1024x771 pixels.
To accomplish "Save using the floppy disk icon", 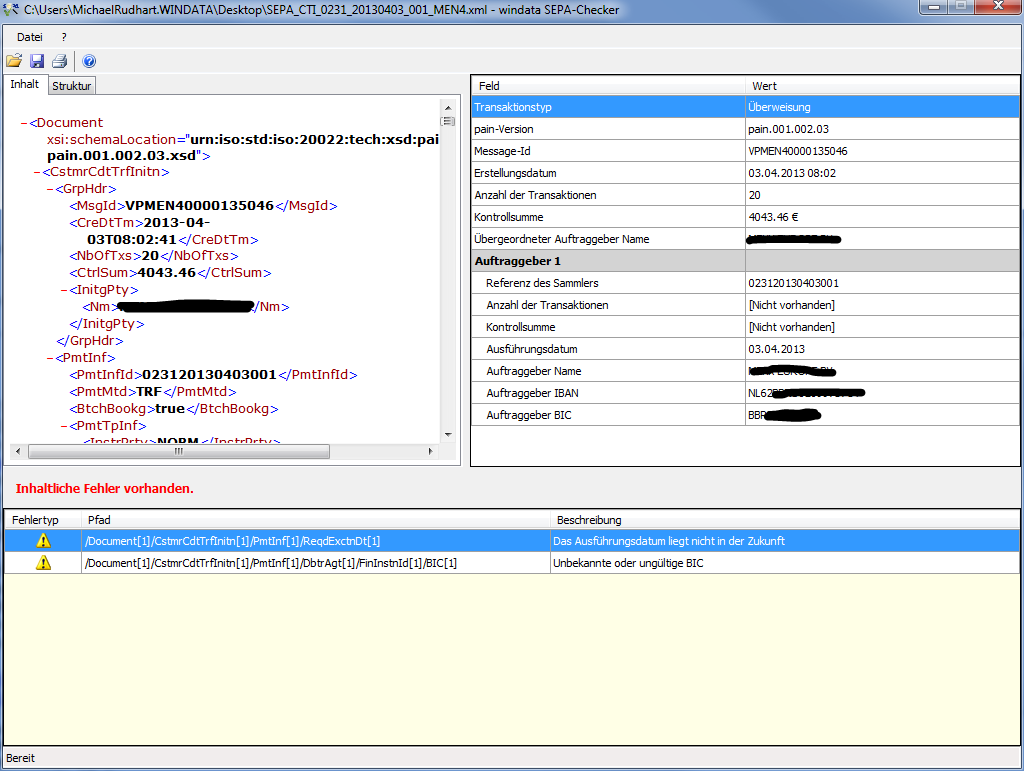I will [x=37, y=61].
